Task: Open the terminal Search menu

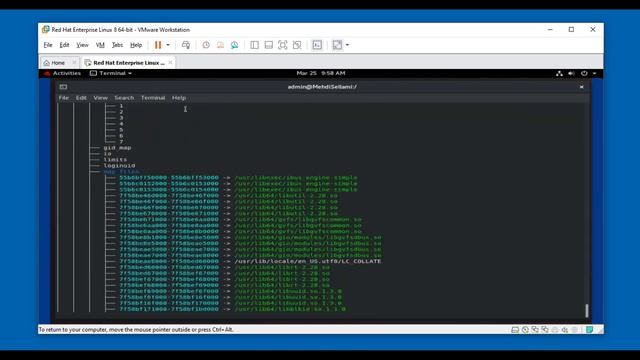Action: coord(124,98)
